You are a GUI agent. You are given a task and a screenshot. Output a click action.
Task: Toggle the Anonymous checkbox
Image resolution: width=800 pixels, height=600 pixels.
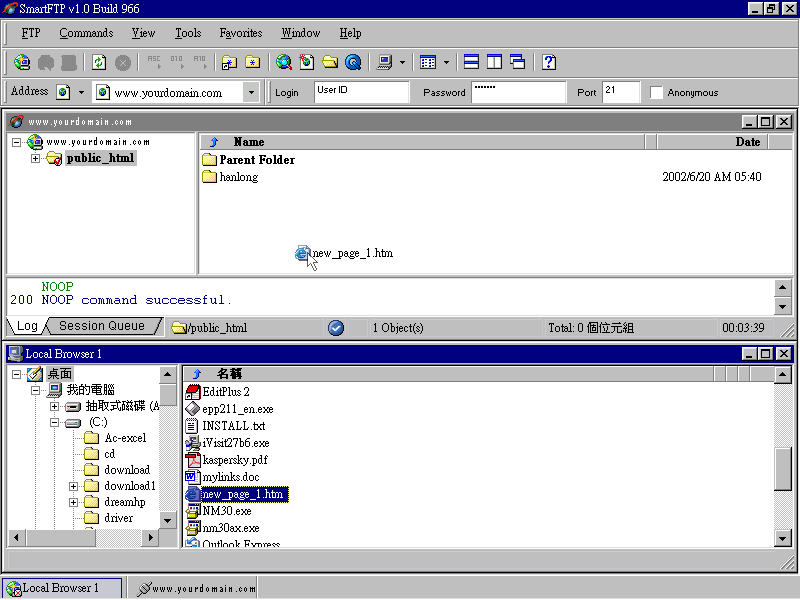pos(656,92)
